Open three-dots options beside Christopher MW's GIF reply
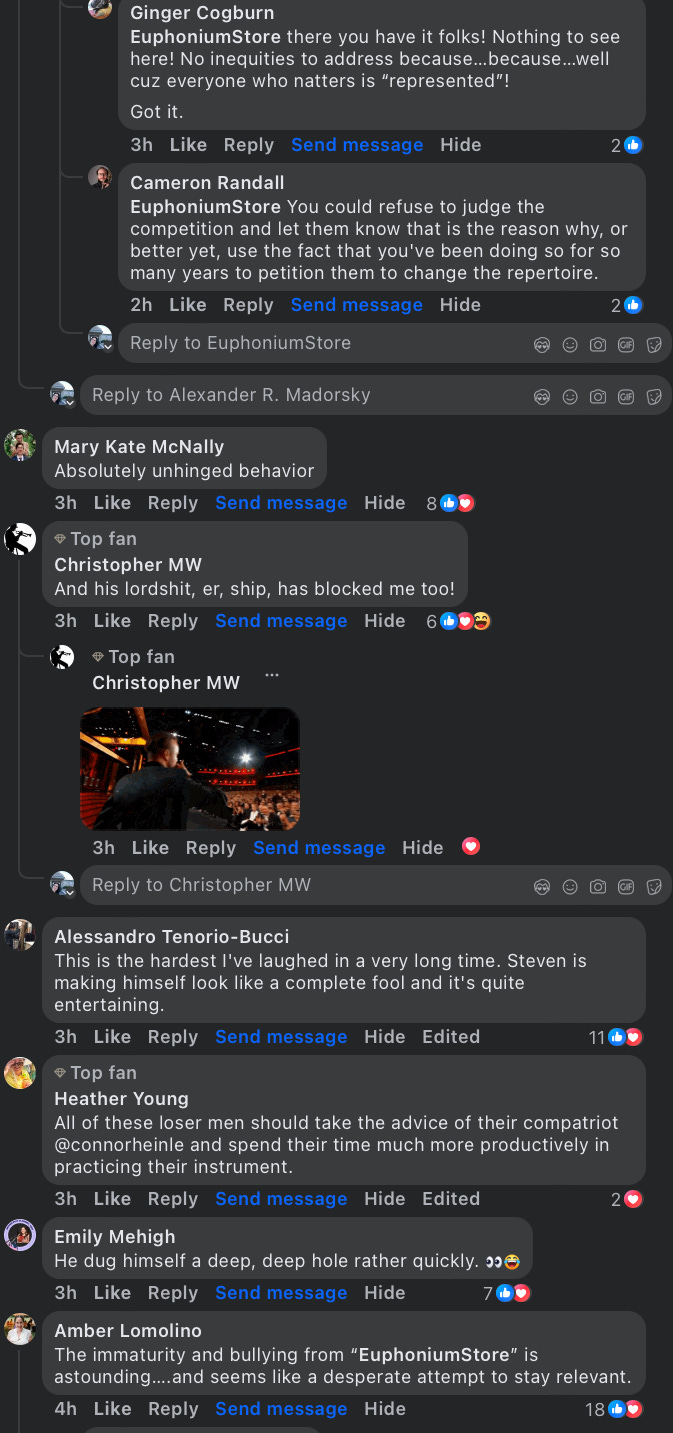The image size is (673, 1433). (272, 676)
